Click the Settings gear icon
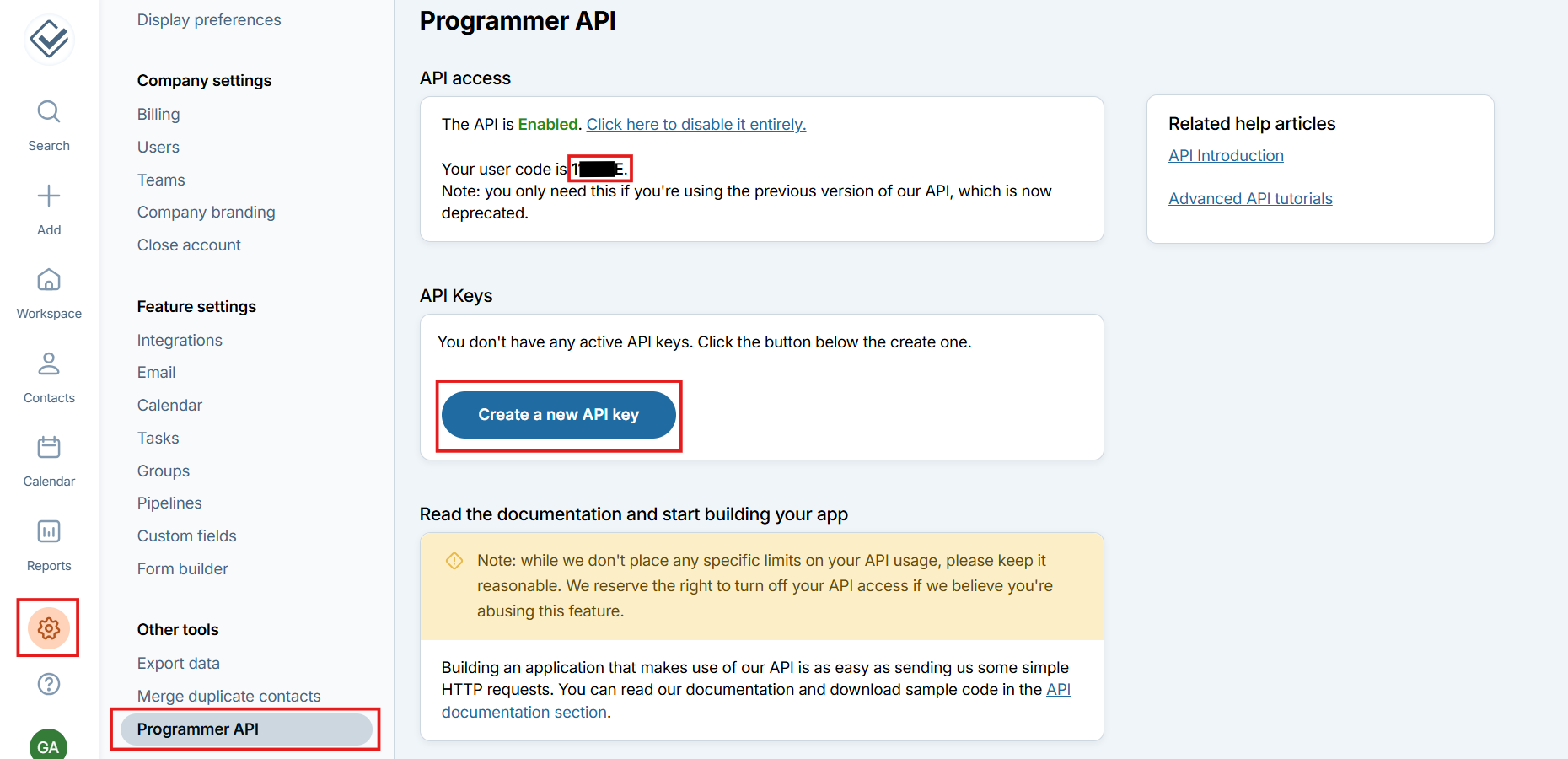This screenshot has height=759, width=1568. [49, 628]
